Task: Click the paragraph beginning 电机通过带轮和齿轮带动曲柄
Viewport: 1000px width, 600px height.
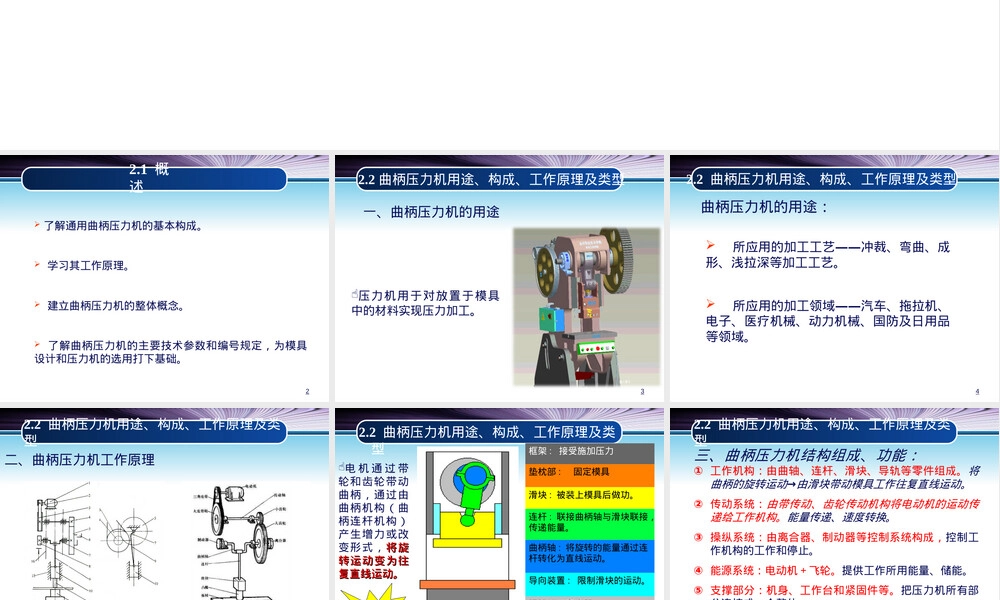Action: tap(374, 521)
